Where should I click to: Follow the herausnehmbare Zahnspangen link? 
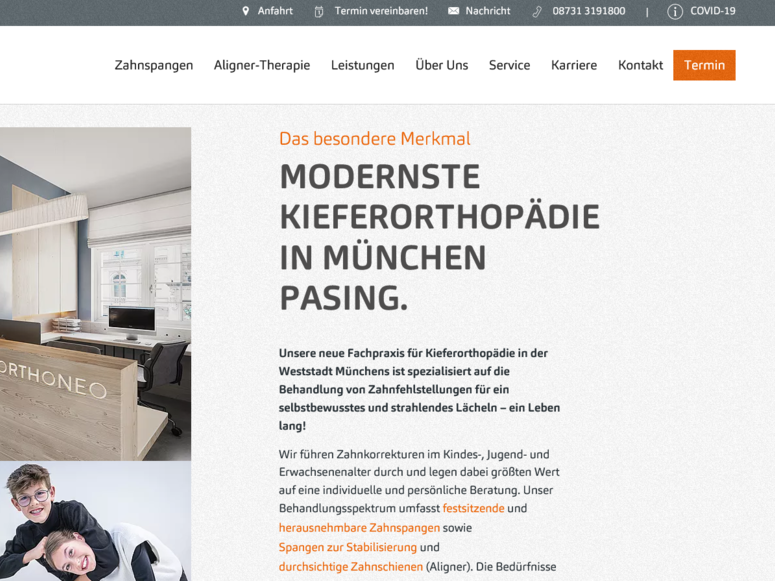click(x=359, y=528)
